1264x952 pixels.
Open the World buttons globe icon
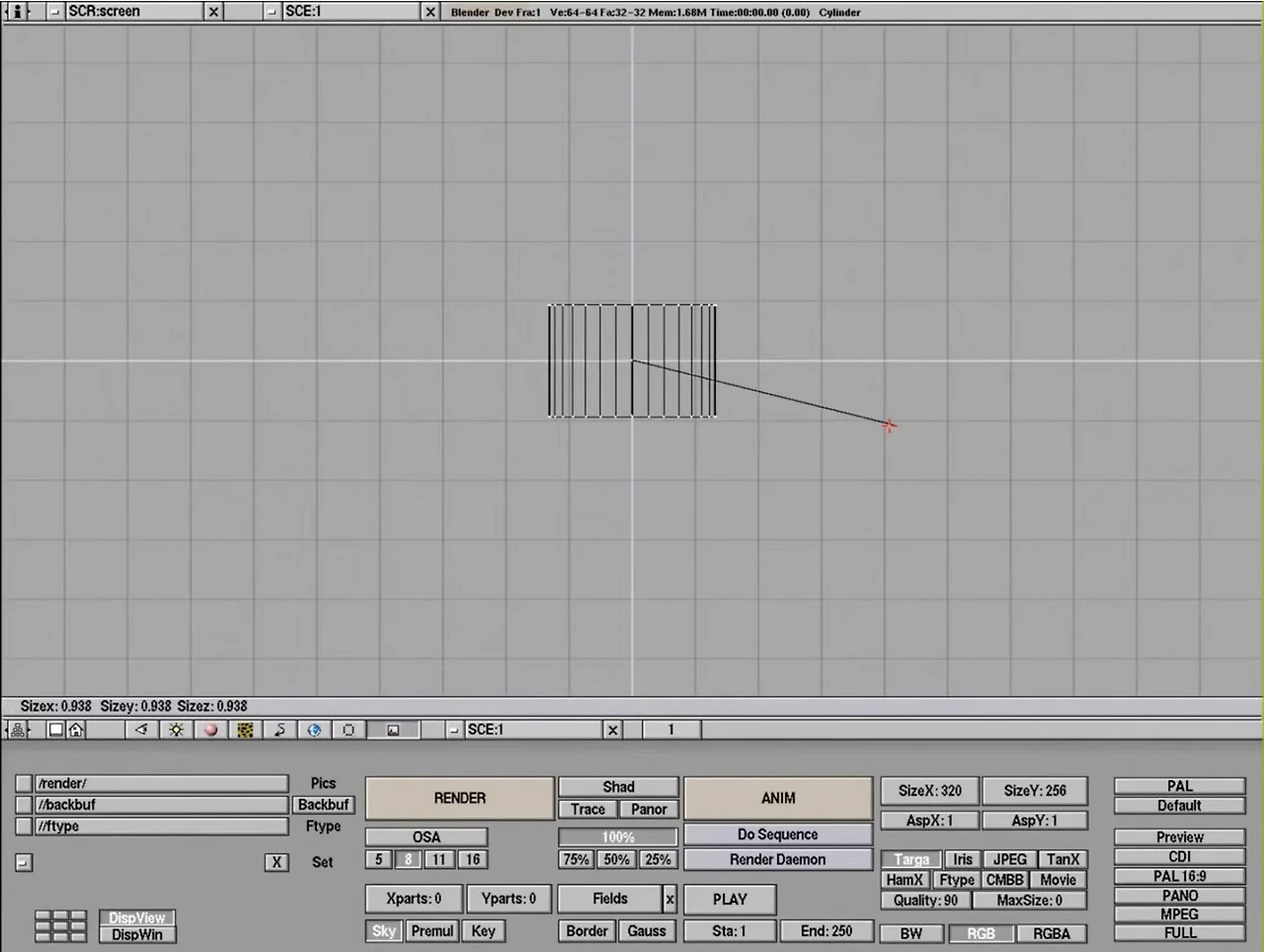coord(314,730)
